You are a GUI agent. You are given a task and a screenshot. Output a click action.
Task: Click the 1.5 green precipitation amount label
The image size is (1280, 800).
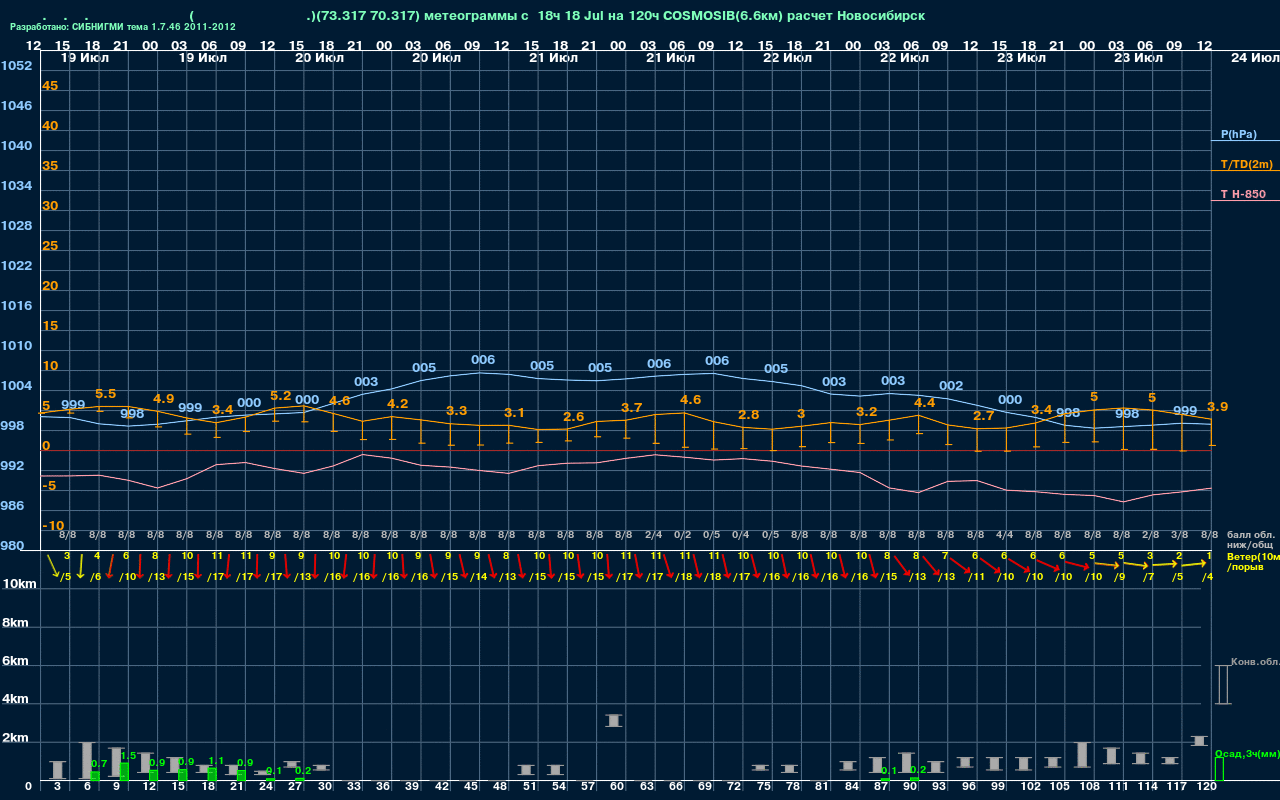pyautogui.click(x=128, y=756)
